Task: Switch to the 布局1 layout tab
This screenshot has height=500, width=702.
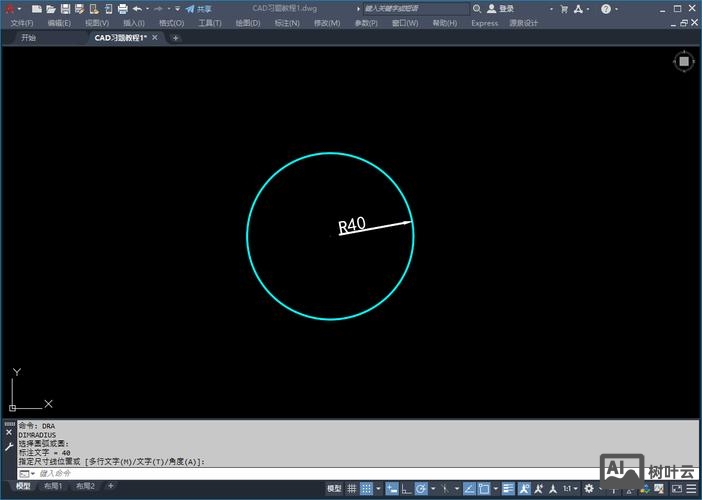Action: [x=51, y=487]
